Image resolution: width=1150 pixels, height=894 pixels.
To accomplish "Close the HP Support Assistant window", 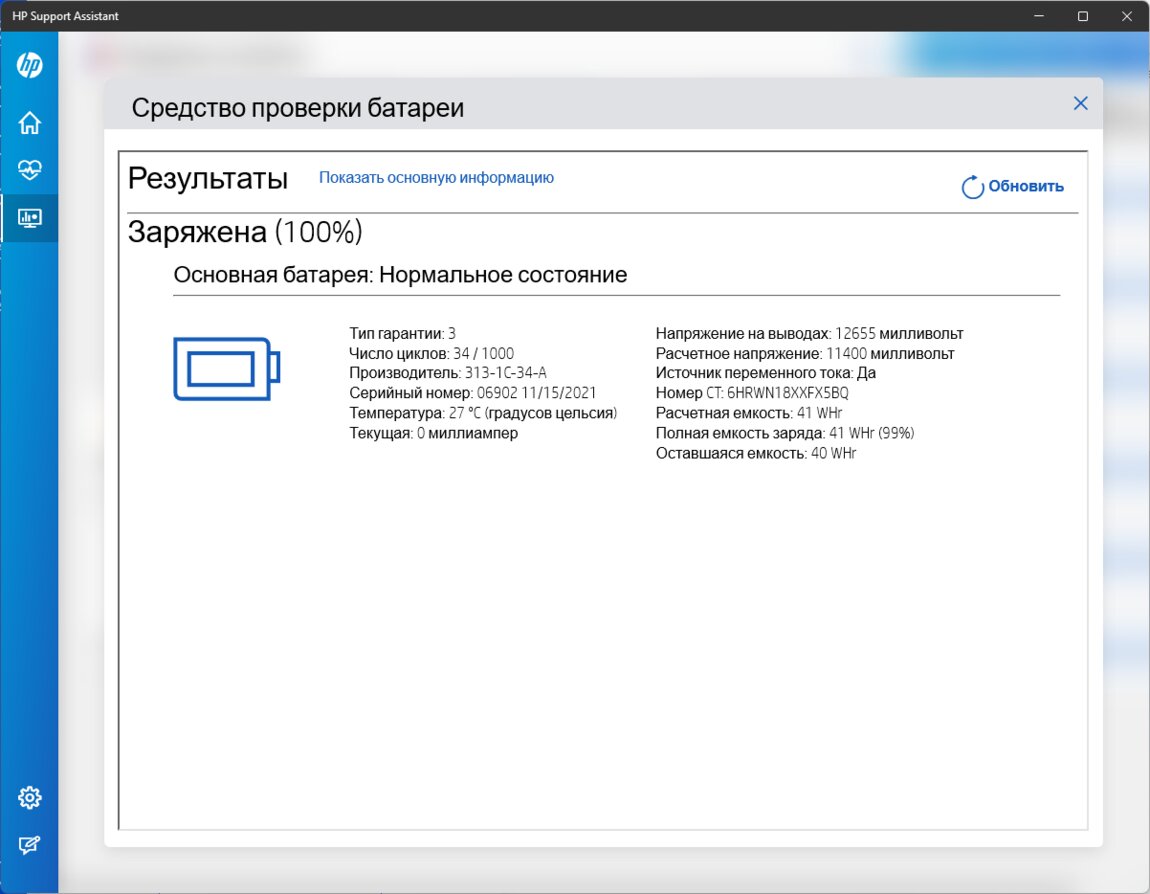I will [x=1127, y=16].
